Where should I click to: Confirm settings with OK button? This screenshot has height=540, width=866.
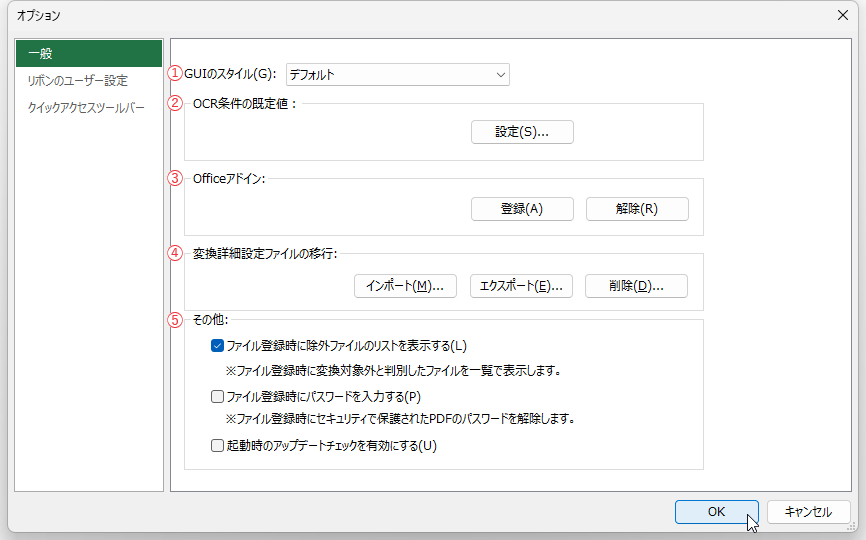716,512
